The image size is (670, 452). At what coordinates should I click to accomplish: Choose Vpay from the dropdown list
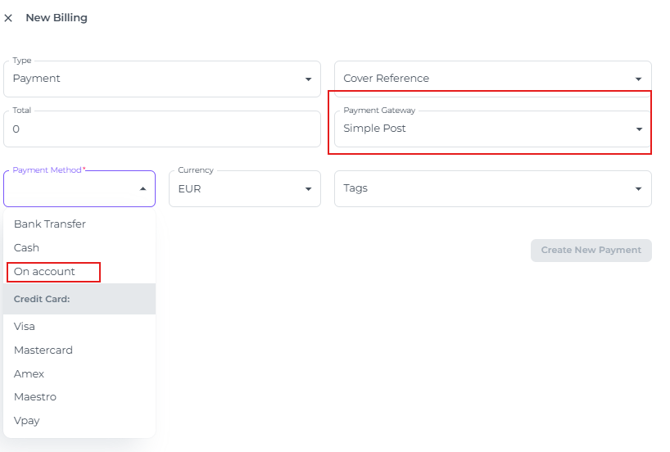[x=27, y=421]
